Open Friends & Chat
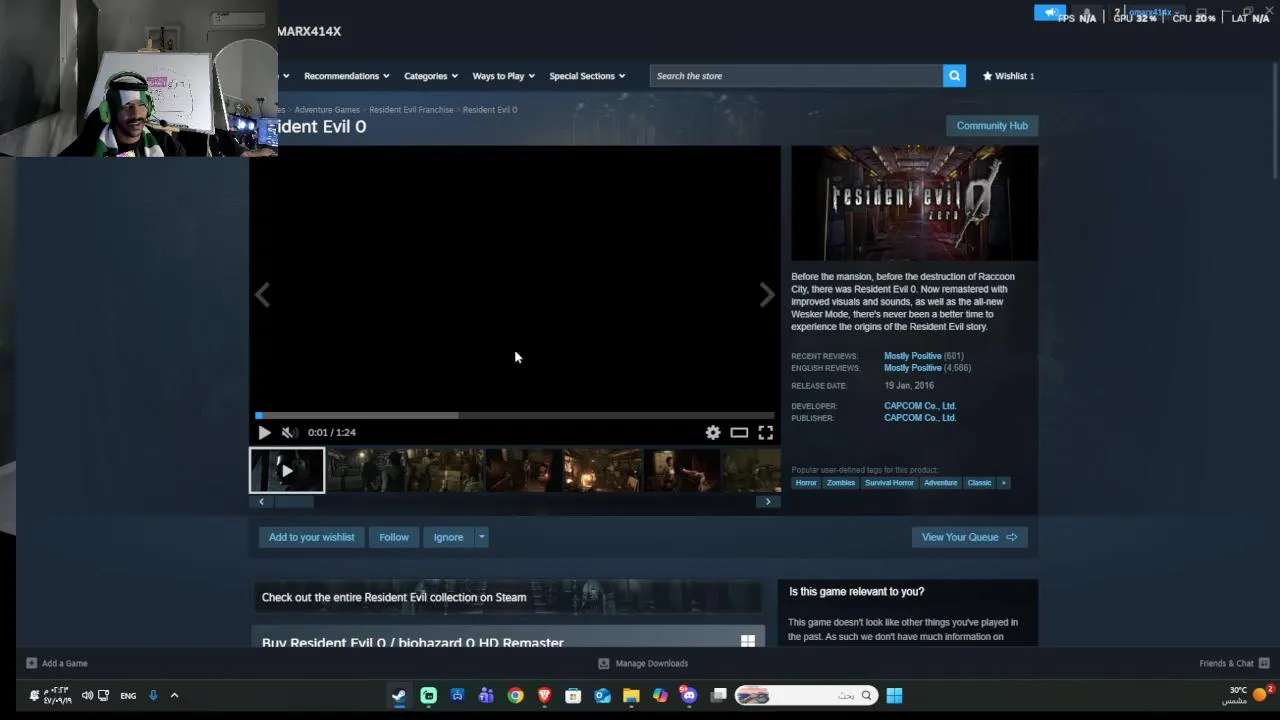The image size is (1280, 720). [x=1234, y=663]
